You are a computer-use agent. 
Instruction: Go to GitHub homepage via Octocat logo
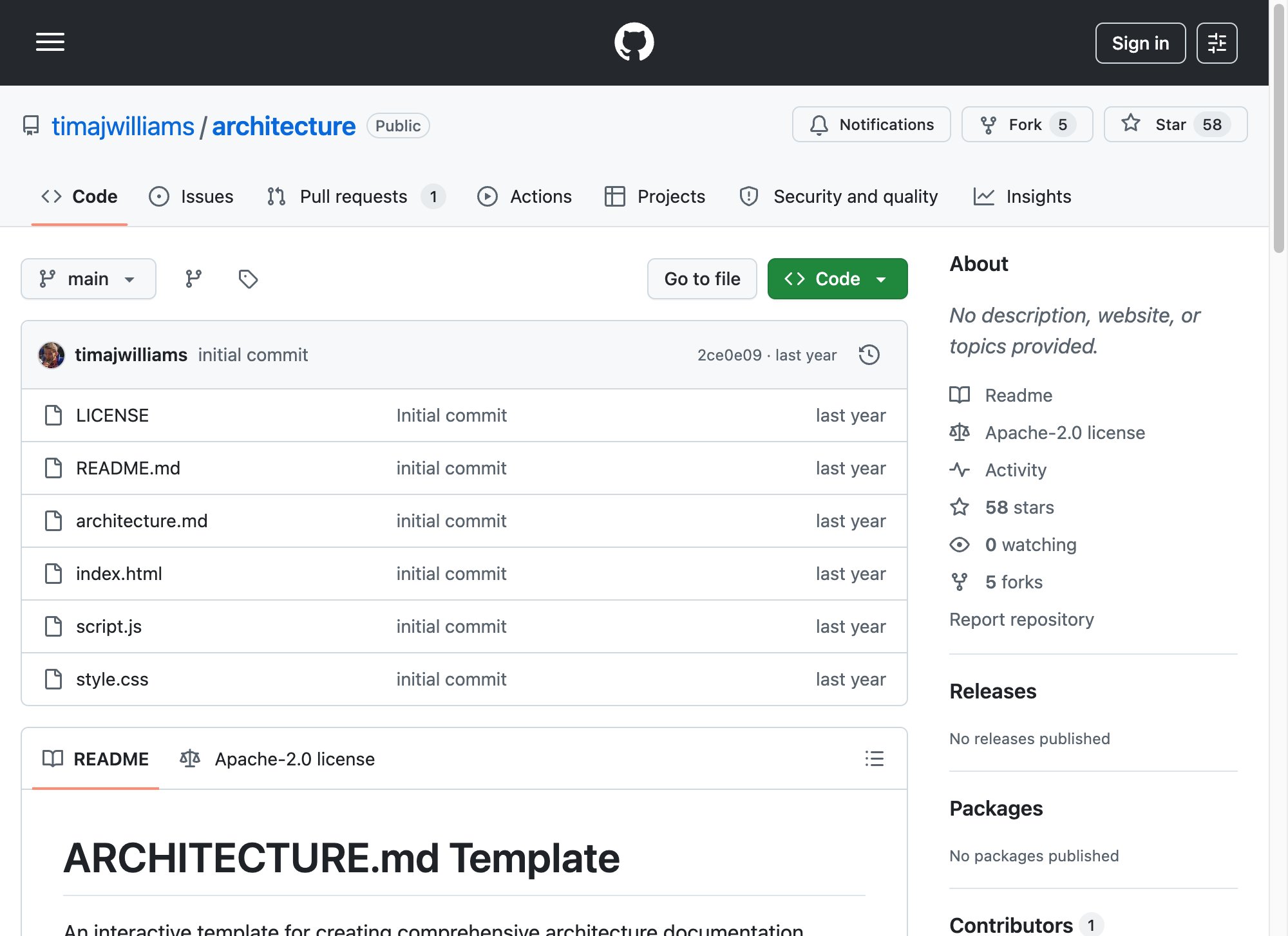pyautogui.click(x=634, y=42)
